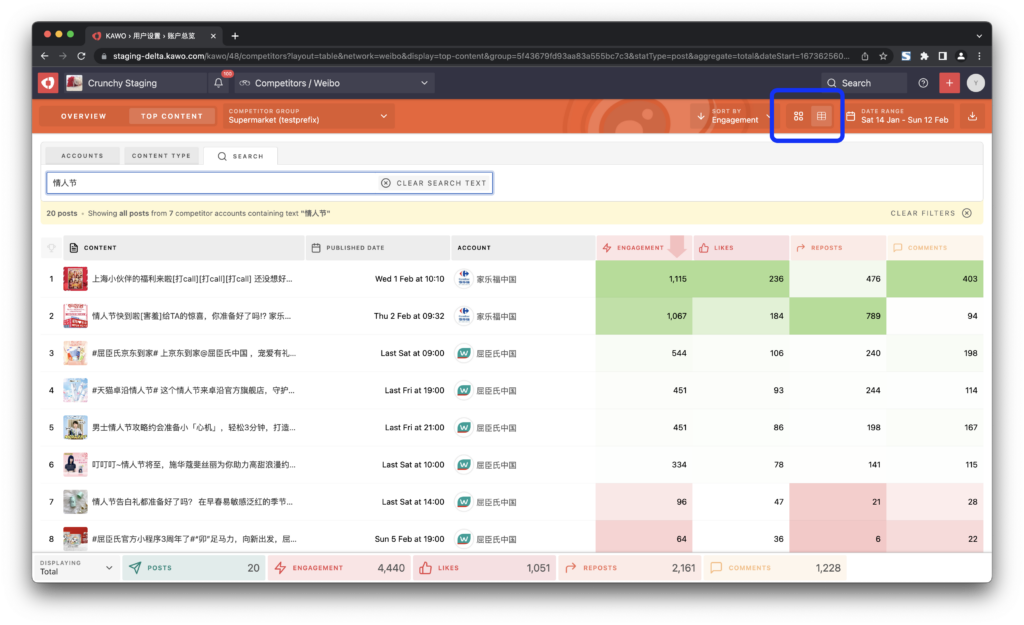Viewport: 1024px width, 625px height.
Task: Click the help question mark icon
Action: (x=923, y=83)
